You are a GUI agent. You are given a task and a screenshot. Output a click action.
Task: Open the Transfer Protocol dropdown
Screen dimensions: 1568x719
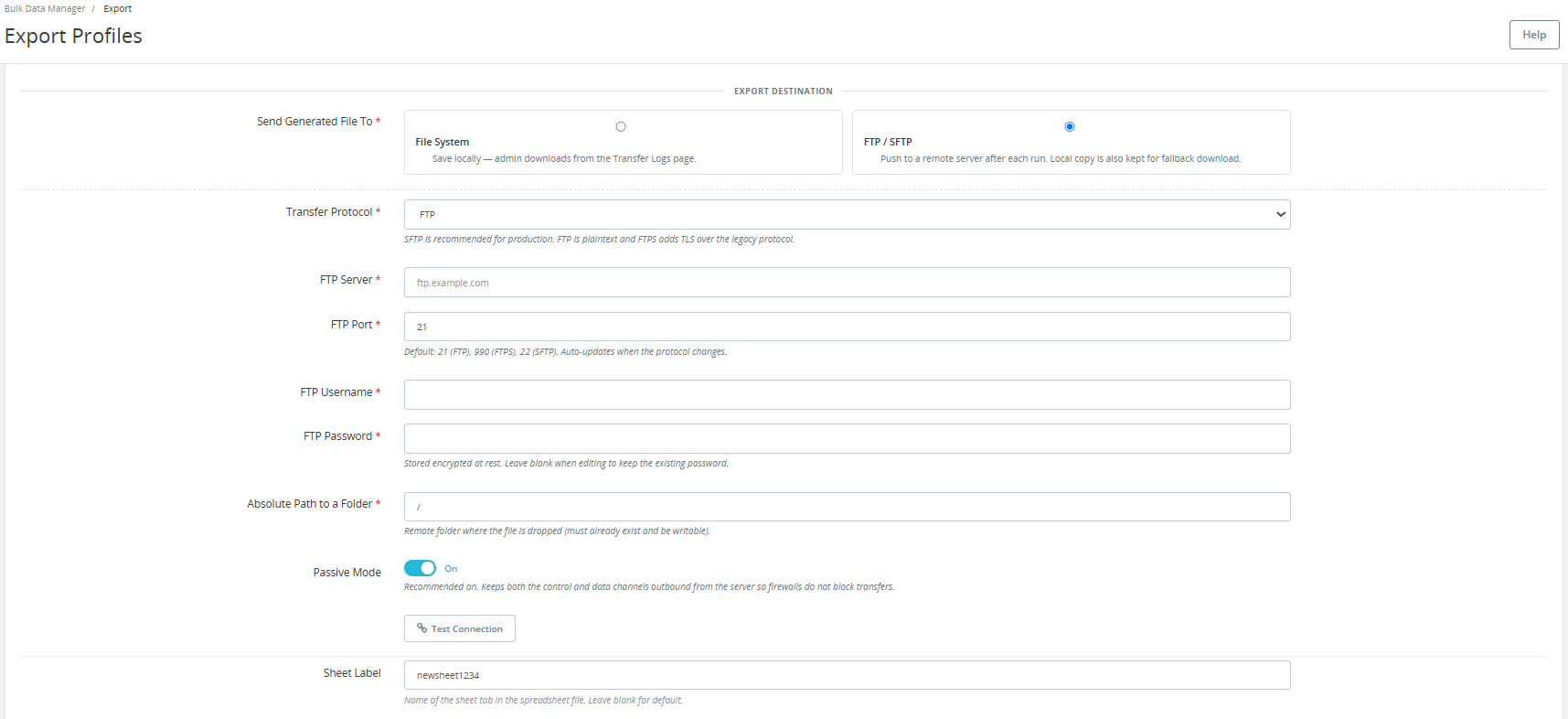click(x=847, y=214)
